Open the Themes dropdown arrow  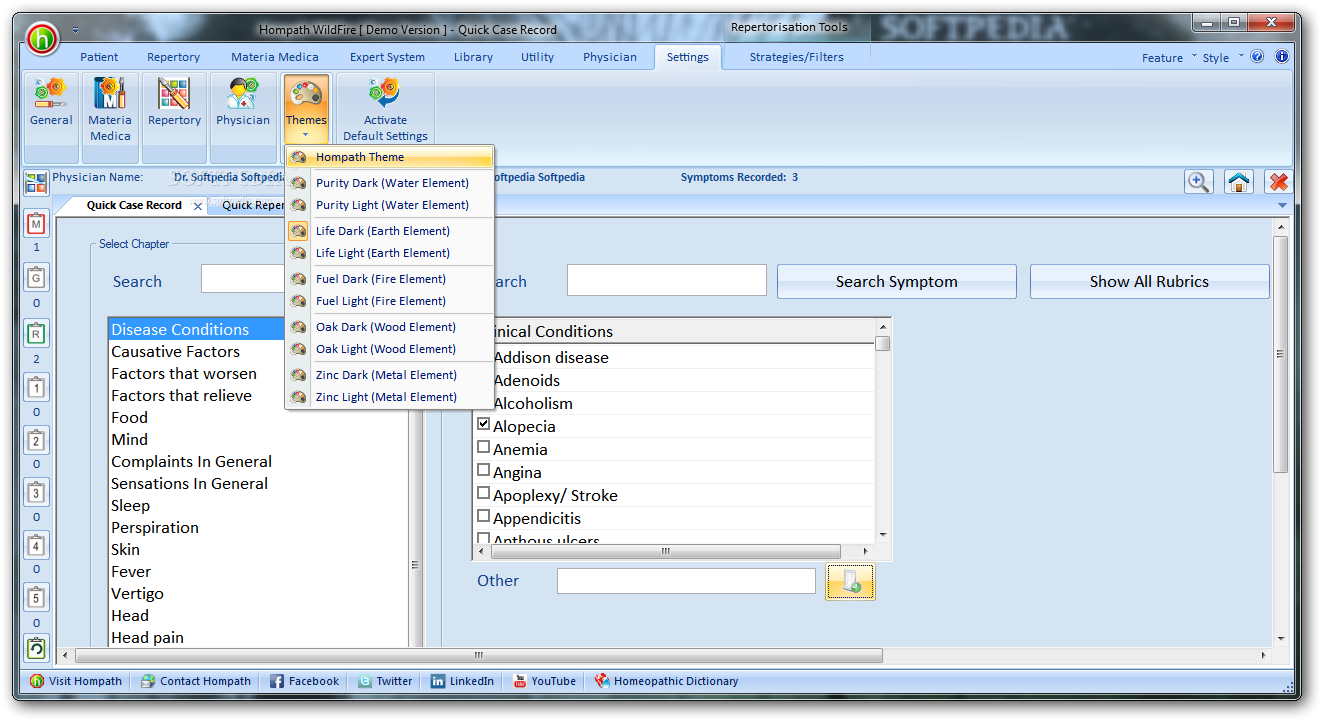pos(306,134)
